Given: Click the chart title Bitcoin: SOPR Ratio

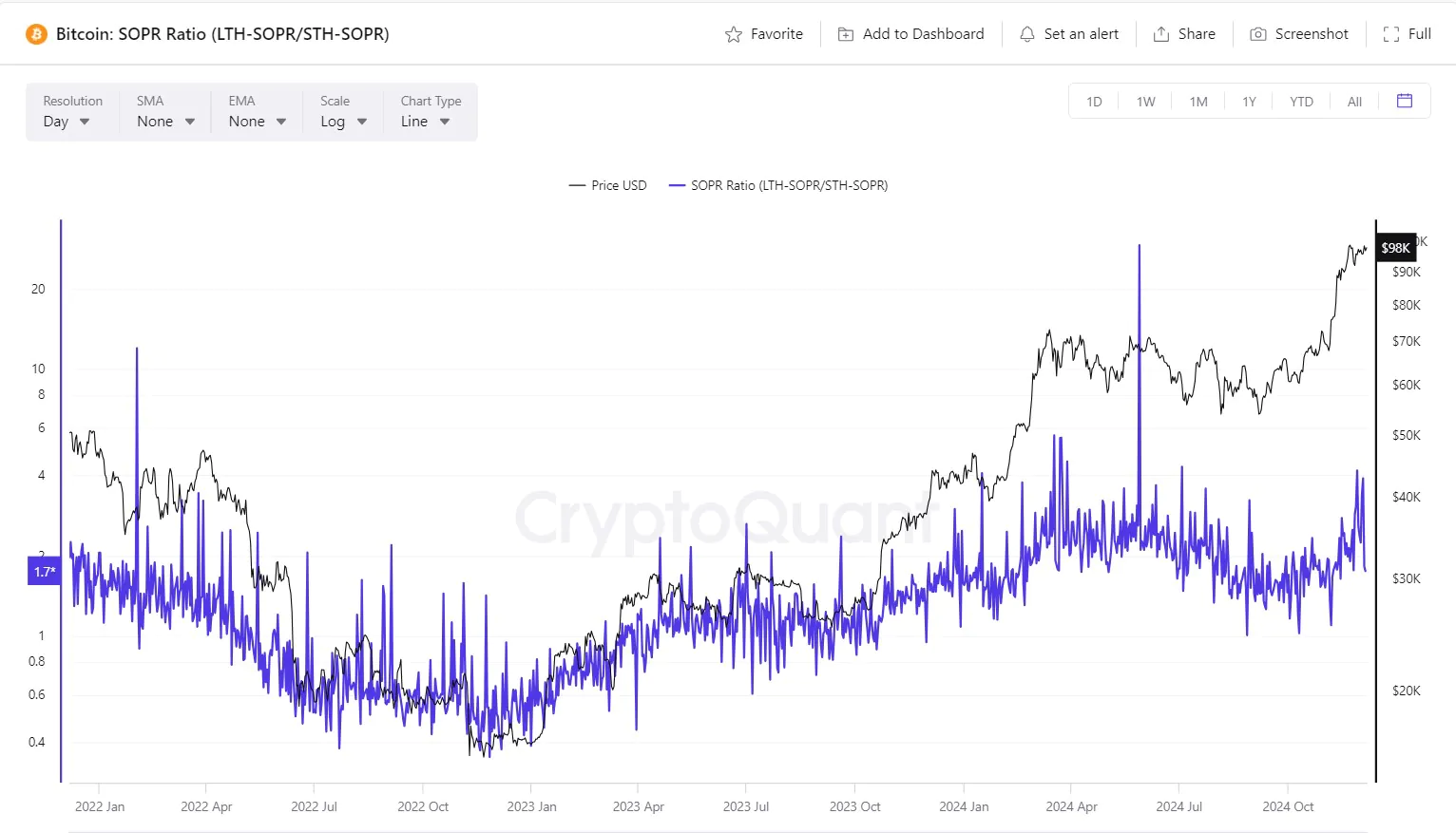Looking at the screenshot, I should [221, 34].
